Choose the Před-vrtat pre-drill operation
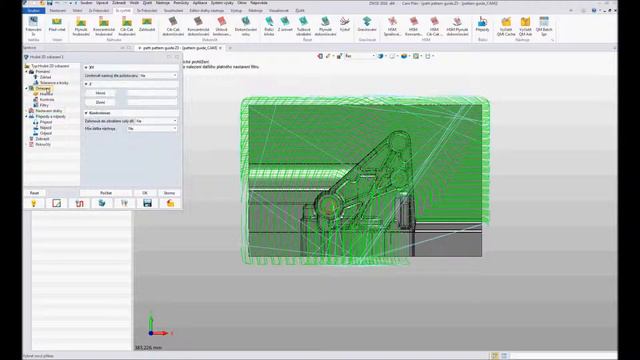The height and width of the screenshot is (360, 640). tap(57, 25)
